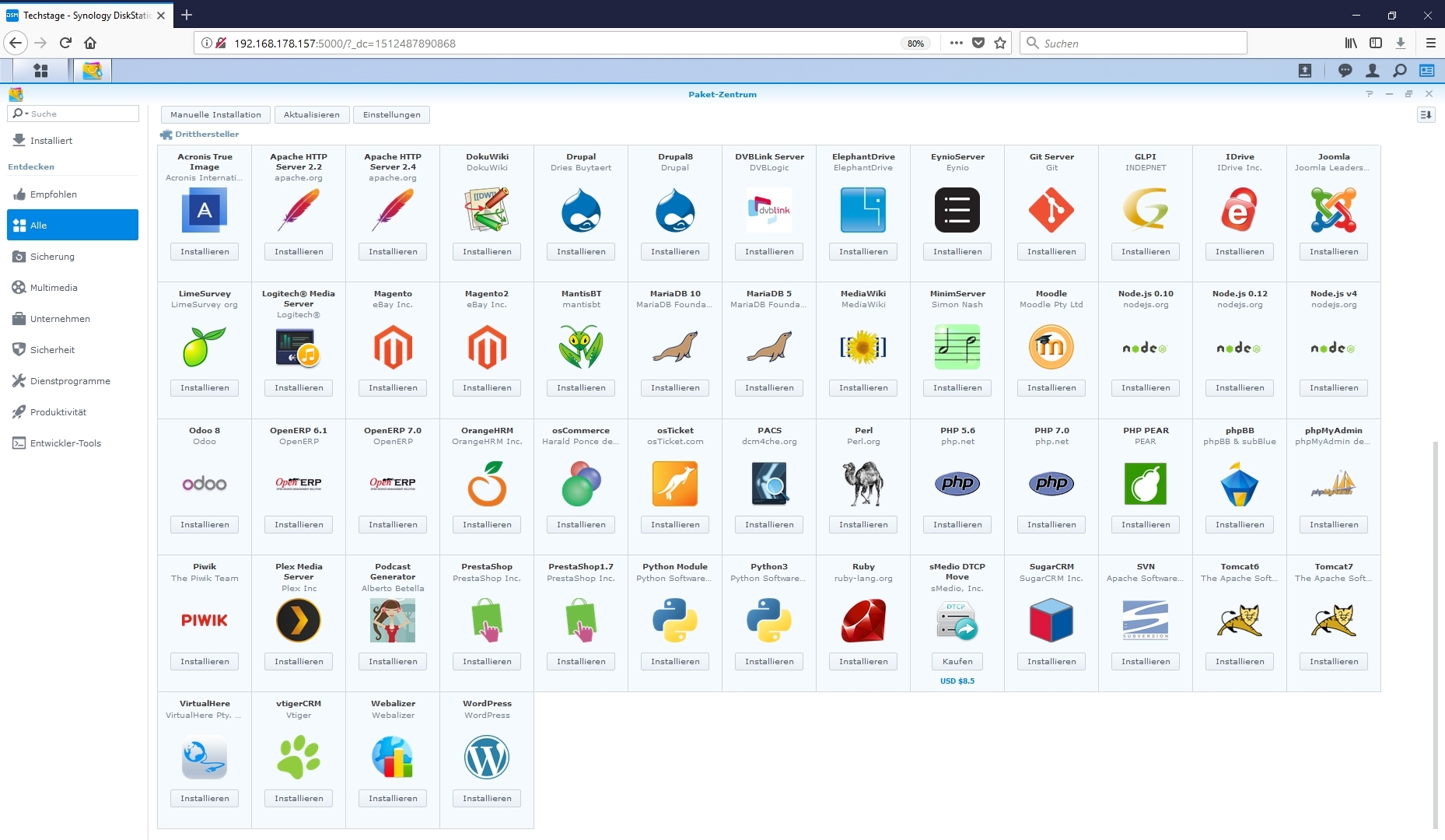Click the MariaDB 10 seal icon

click(675, 347)
